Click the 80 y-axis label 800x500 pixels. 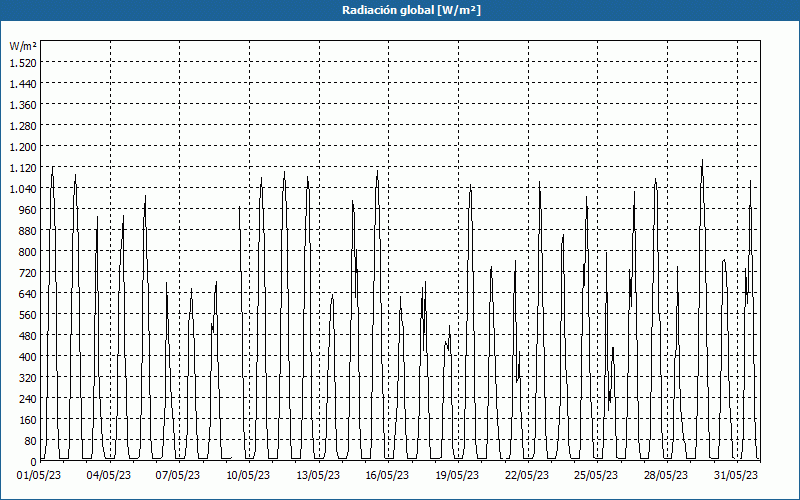(x=30, y=441)
